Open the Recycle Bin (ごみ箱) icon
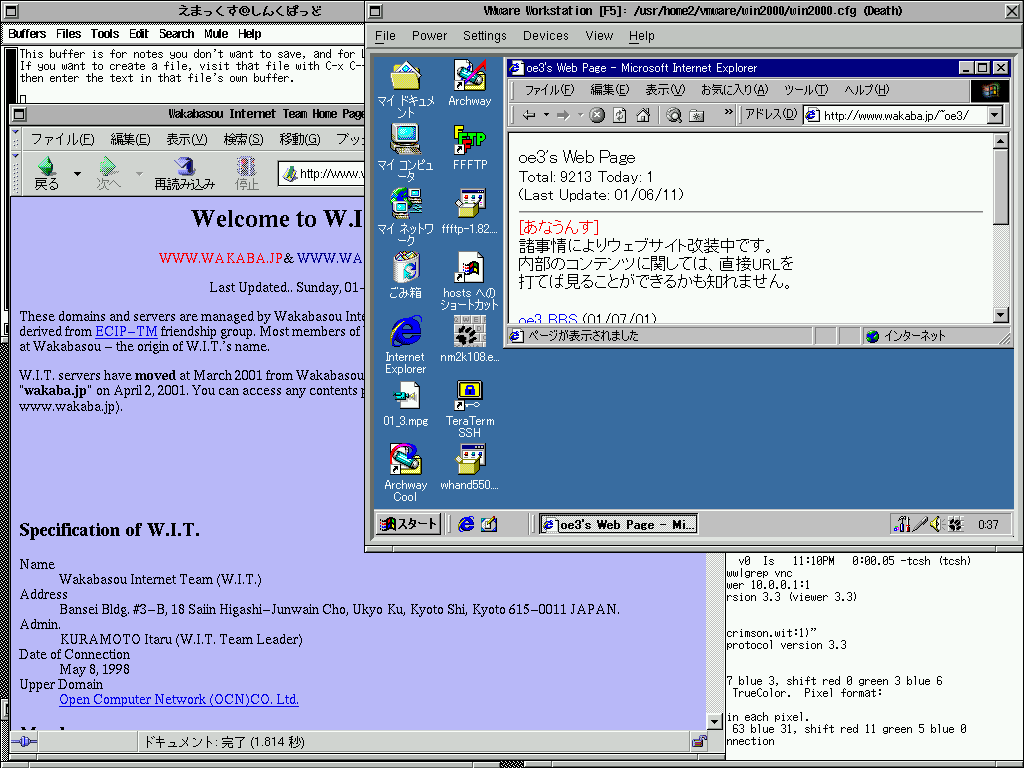Screen dimensions: 1024x768 pyautogui.click(x=405, y=269)
